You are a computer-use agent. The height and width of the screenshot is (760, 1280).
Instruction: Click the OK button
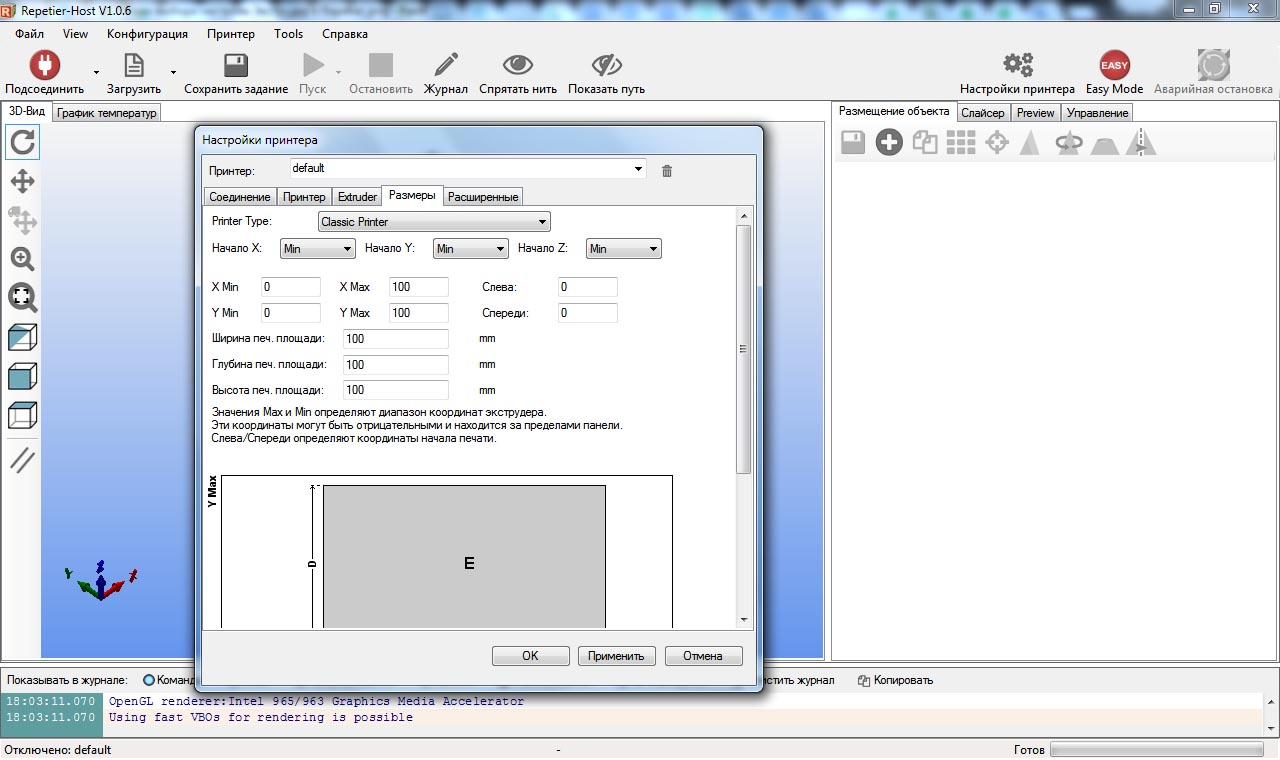pyautogui.click(x=530, y=656)
